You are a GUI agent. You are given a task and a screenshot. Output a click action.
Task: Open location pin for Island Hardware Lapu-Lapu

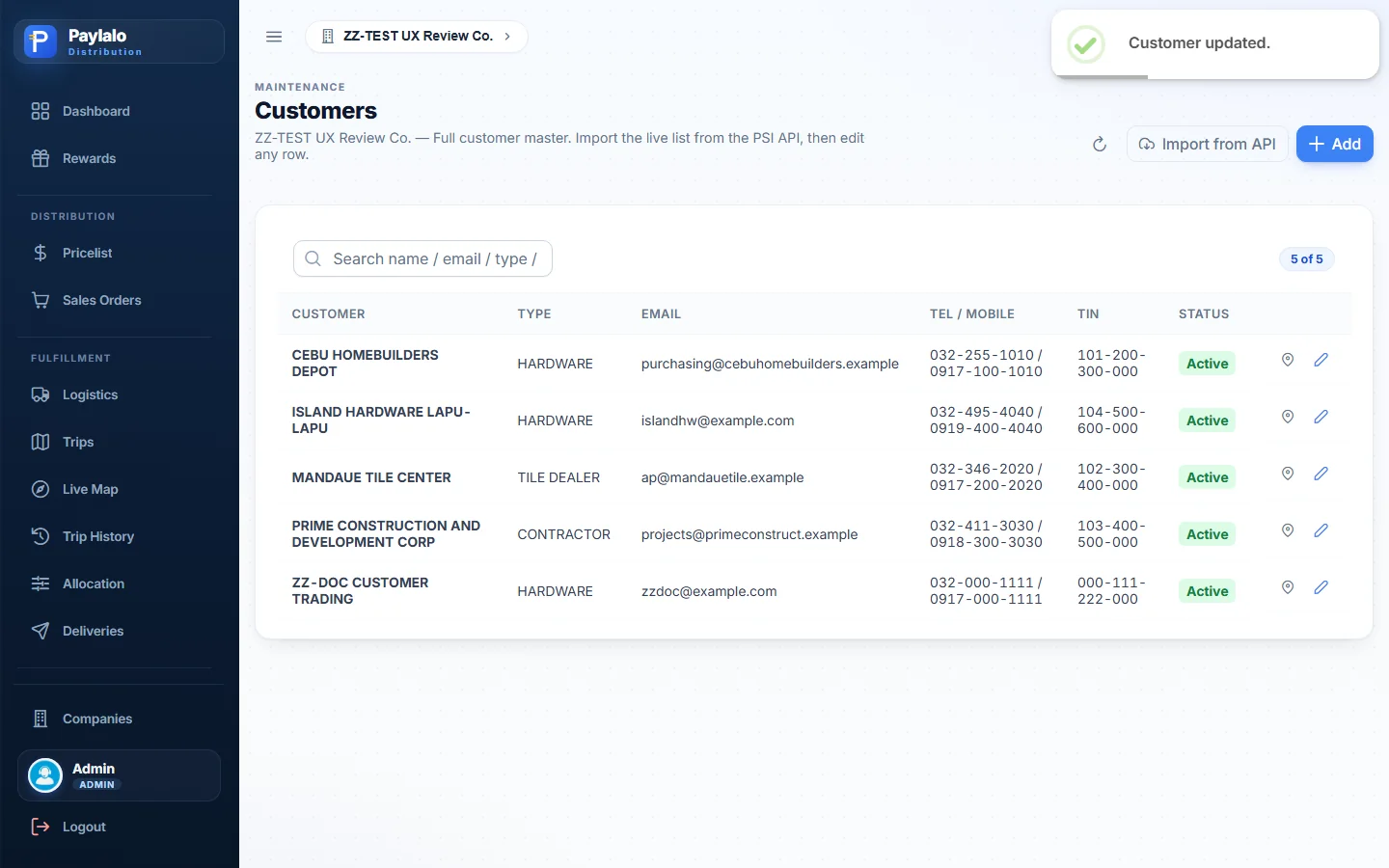coord(1287,417)
